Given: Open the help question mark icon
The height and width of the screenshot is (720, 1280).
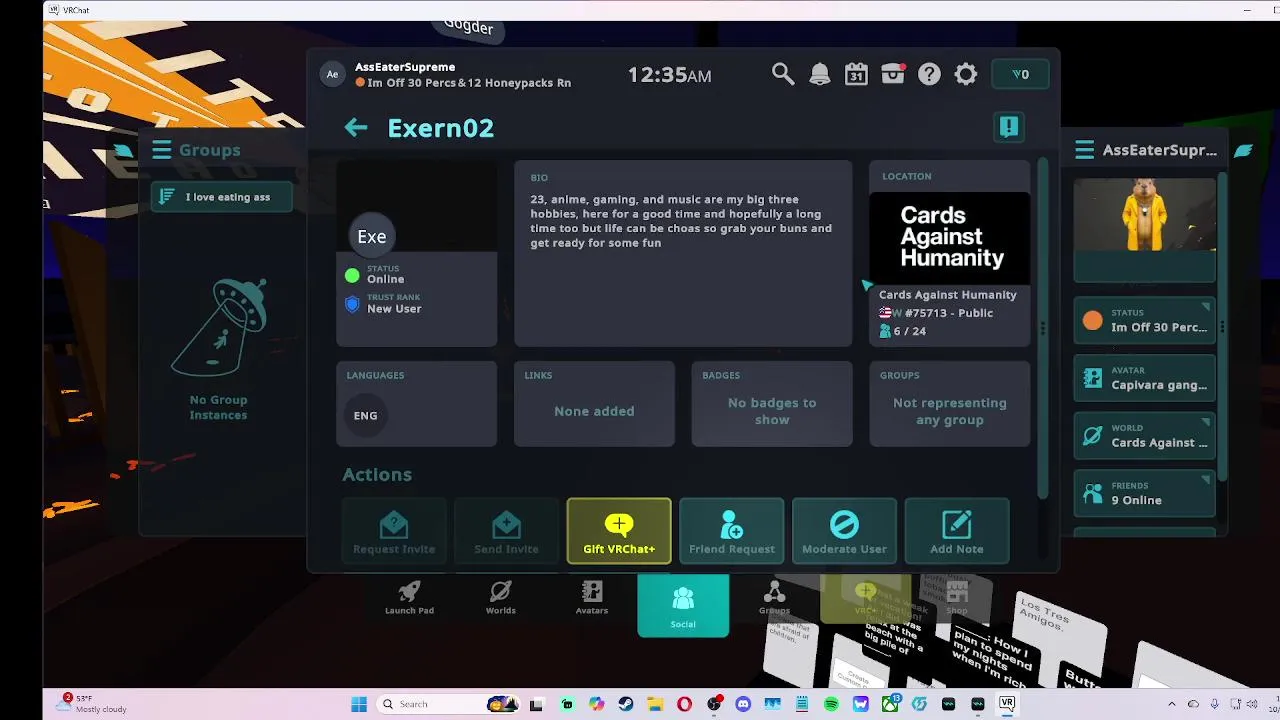Looking at the screenshot, I should click(x=929, y=74).
